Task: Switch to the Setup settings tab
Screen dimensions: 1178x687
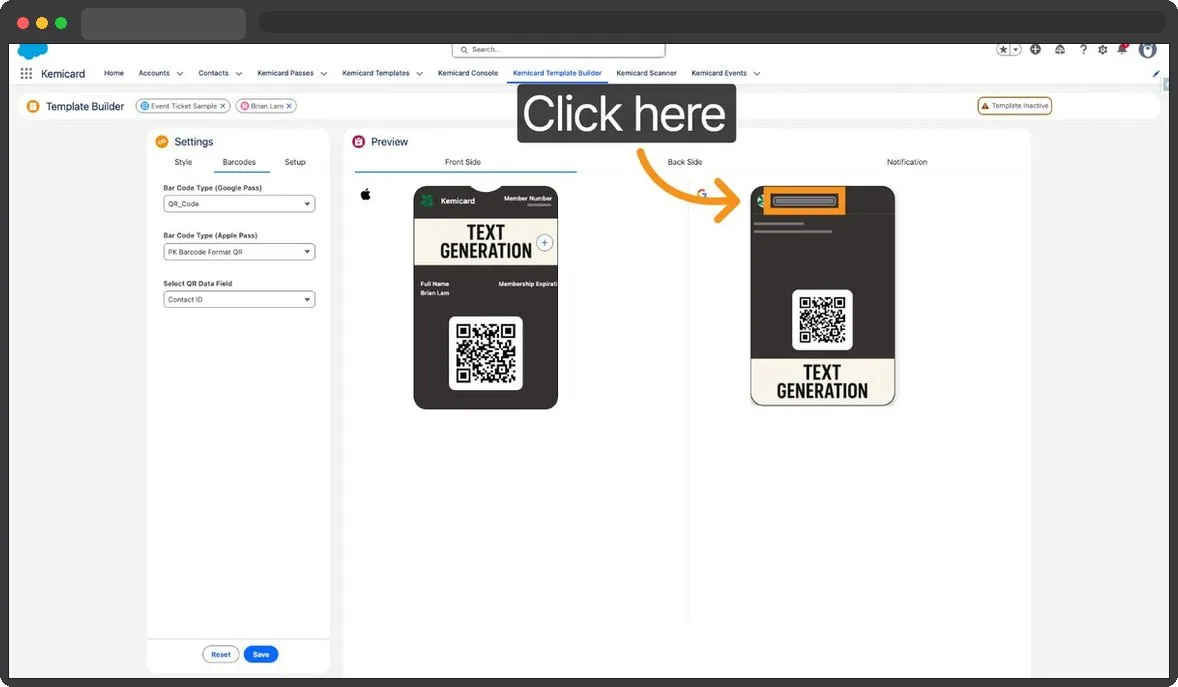Action: (295, 162)
